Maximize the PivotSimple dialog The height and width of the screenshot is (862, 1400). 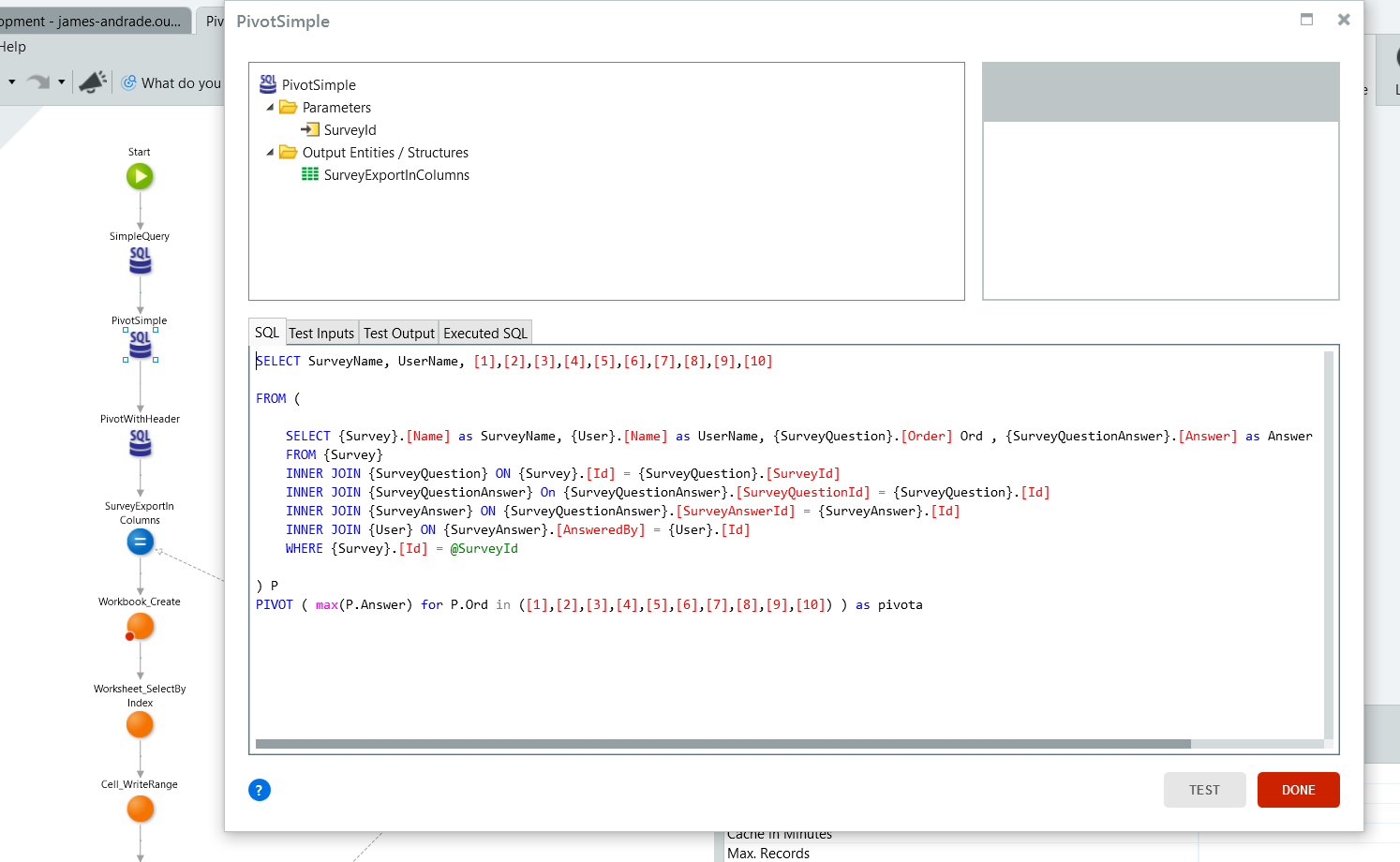click(1306, 20)
